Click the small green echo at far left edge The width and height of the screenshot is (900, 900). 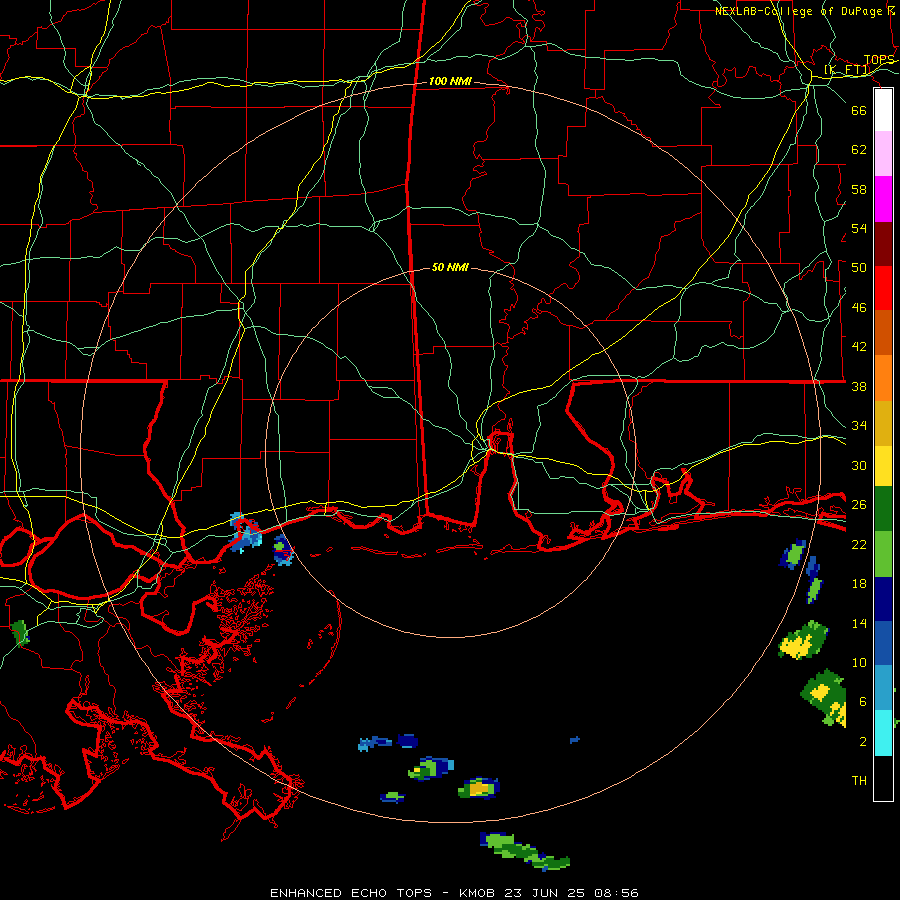point(20,633)
